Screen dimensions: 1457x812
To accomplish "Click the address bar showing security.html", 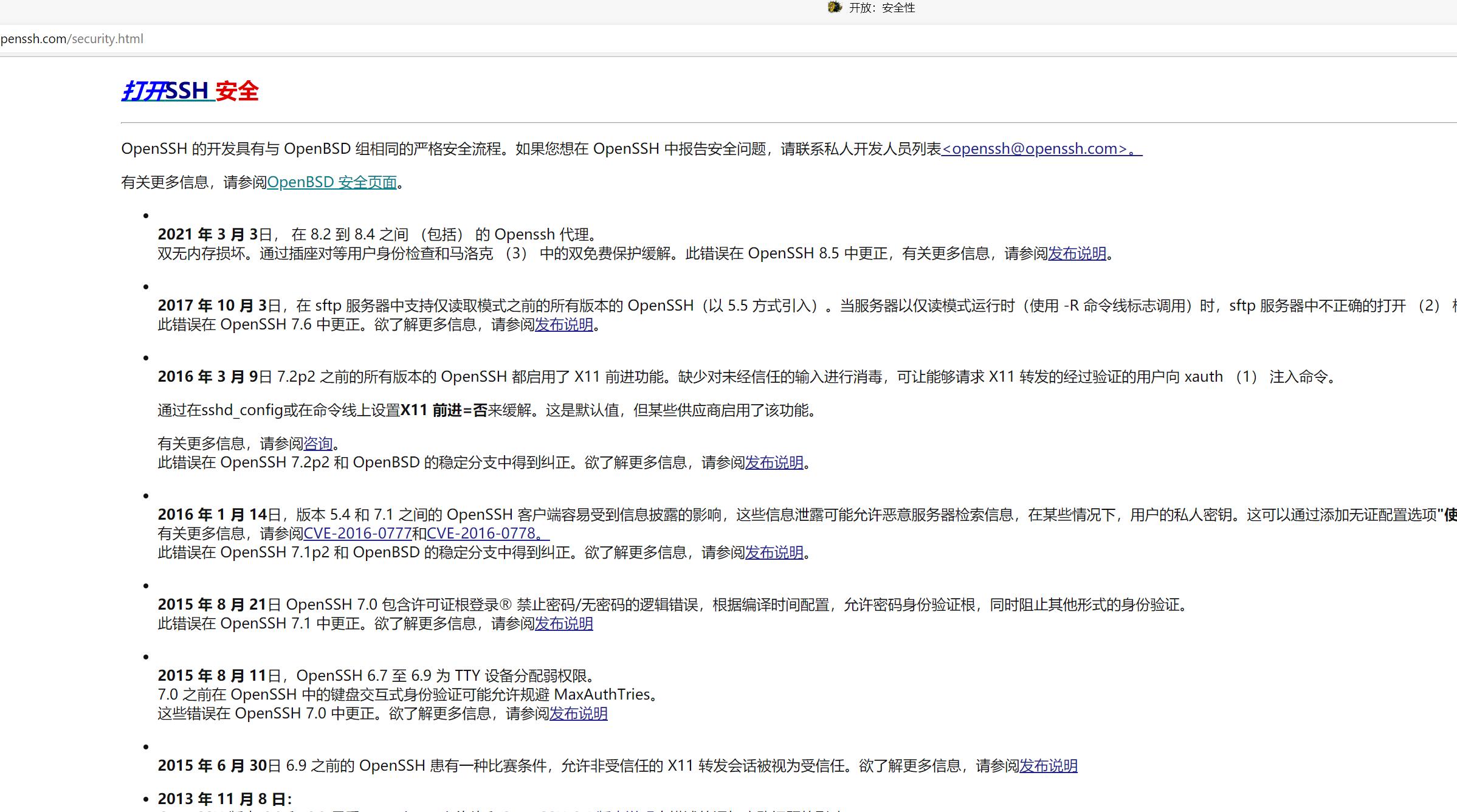I will point(728,39).
